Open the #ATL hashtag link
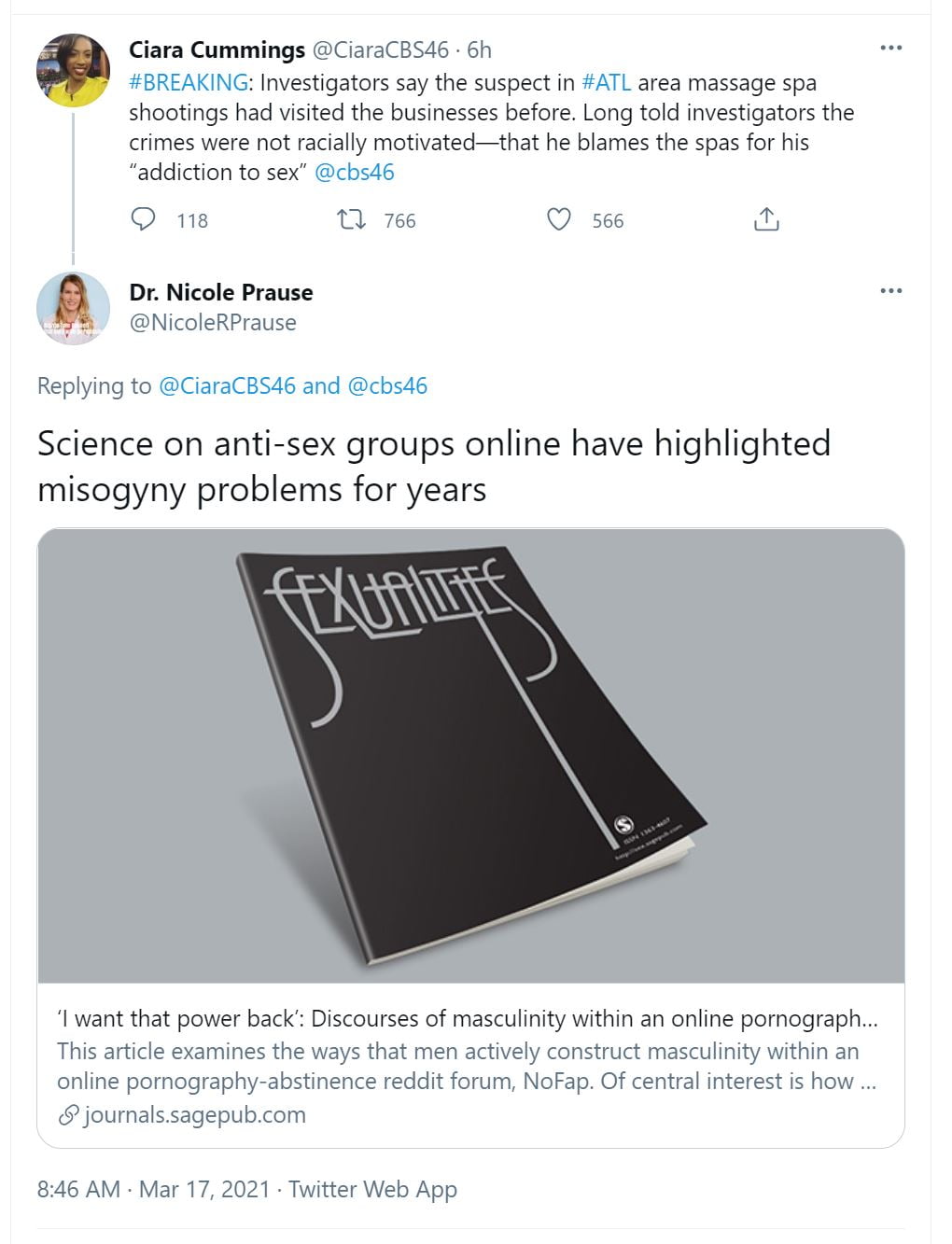 pos(607,83)
